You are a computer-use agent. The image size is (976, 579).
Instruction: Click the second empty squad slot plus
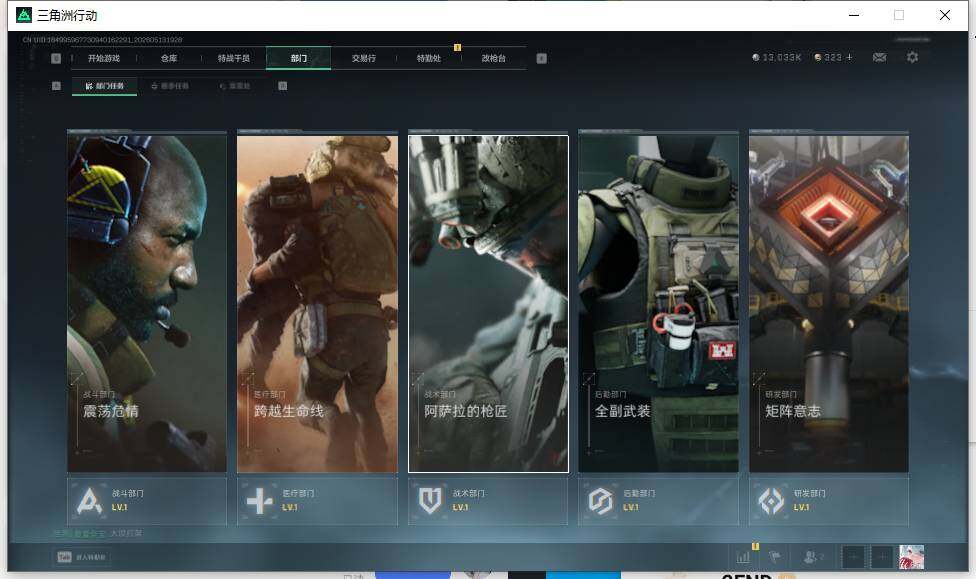point(882,557)
